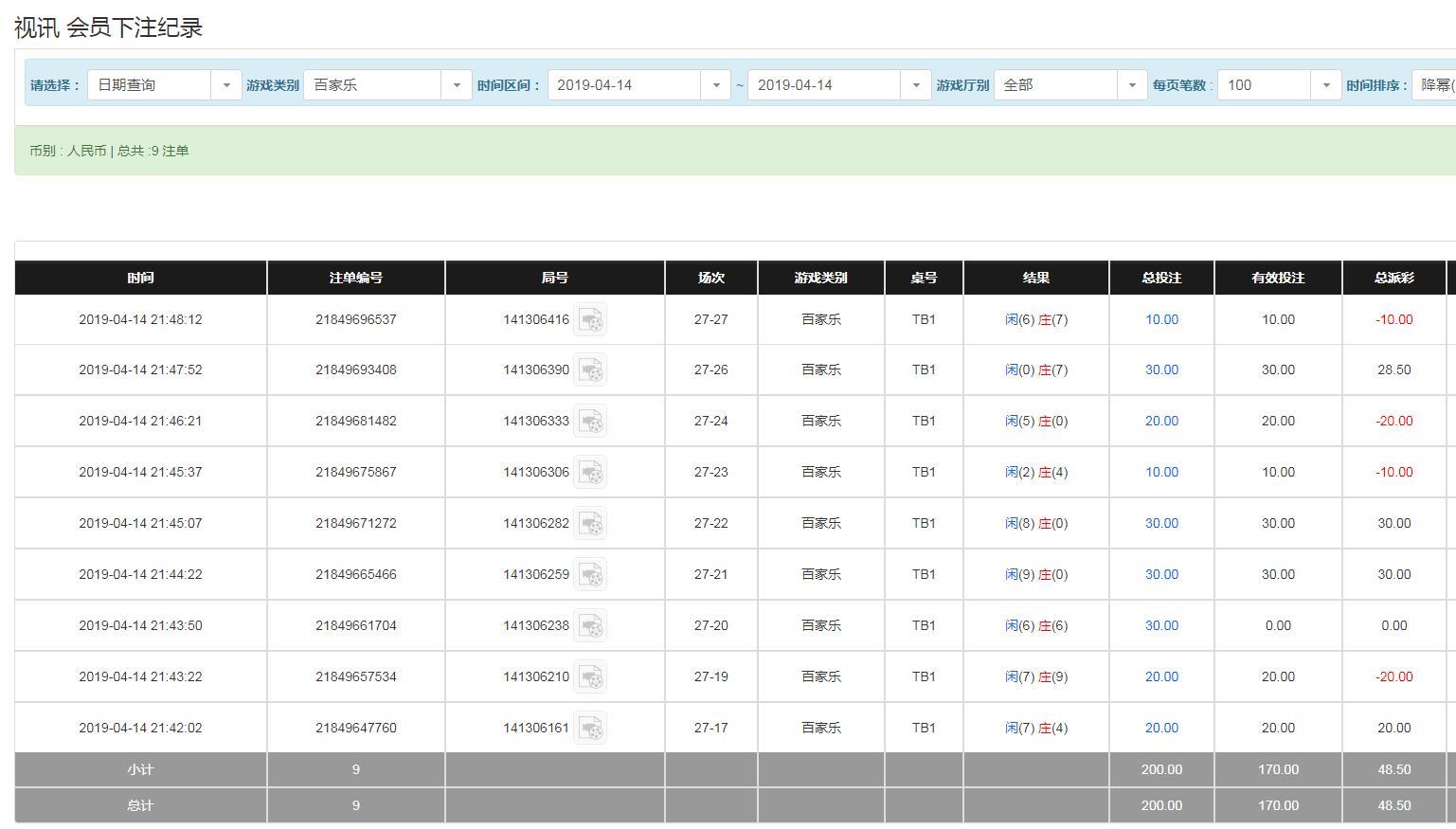
Task: Click the 时间 column header
Action: pyautogui.click(x=140, y=278)
